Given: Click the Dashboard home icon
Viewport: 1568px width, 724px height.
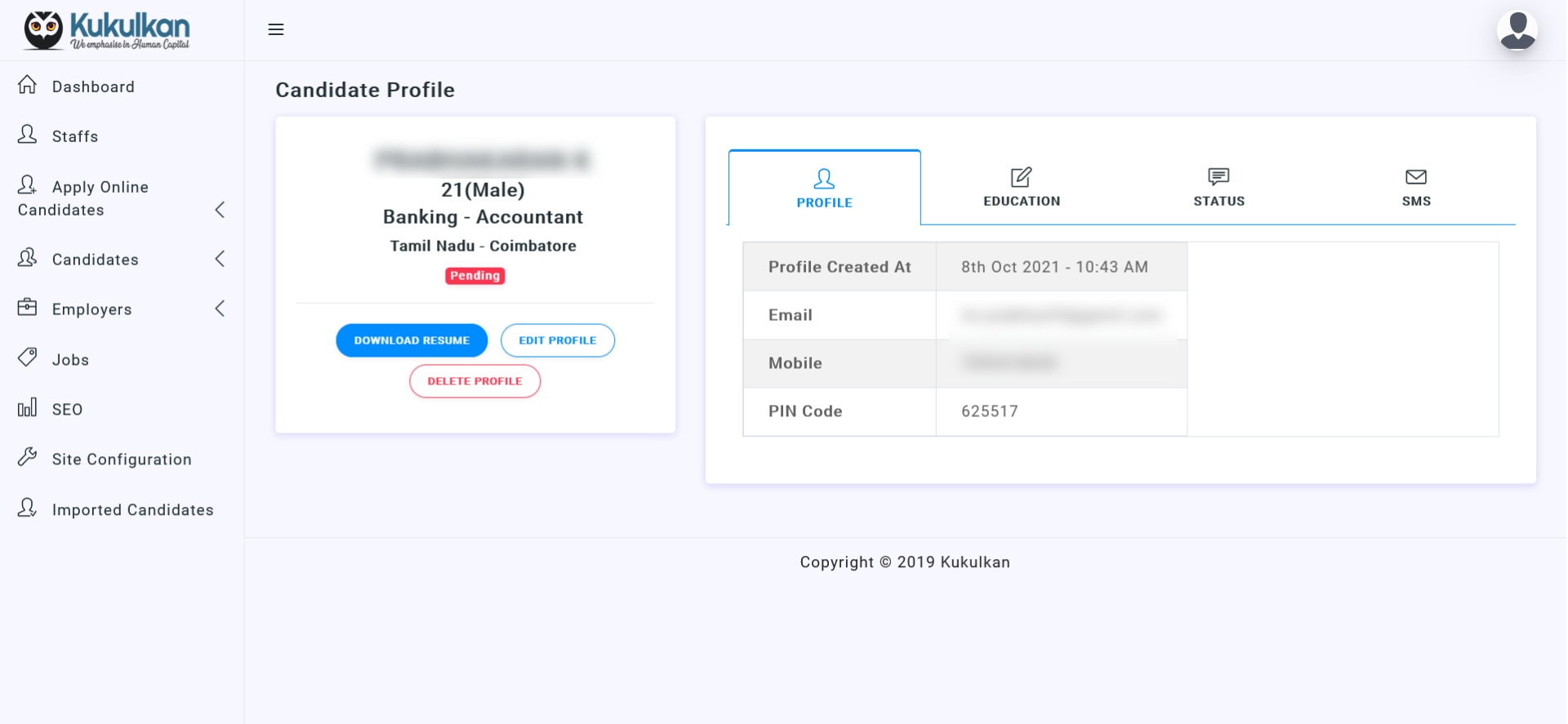Looking at the screenshot, I should point(28,85).
